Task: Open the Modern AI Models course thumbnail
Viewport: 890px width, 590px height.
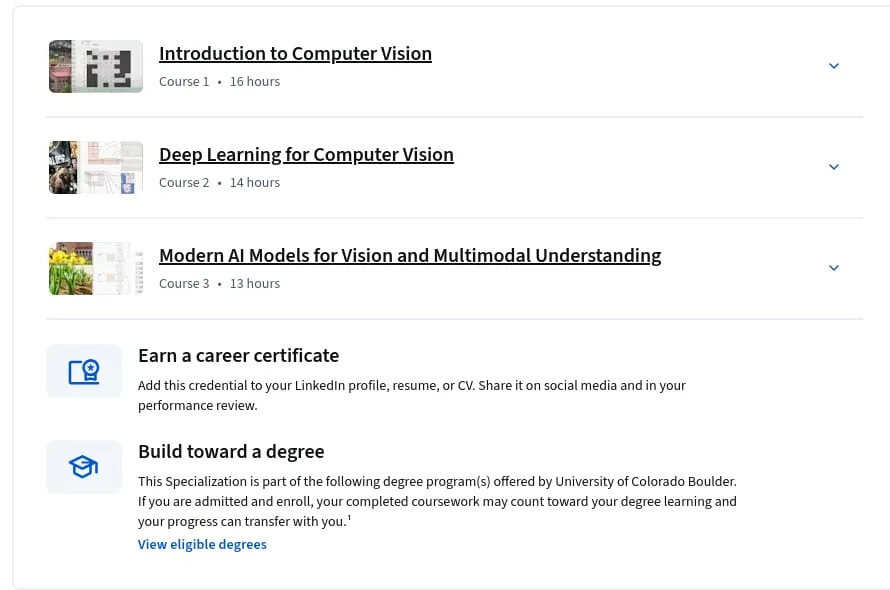Action: click(96, 269)
